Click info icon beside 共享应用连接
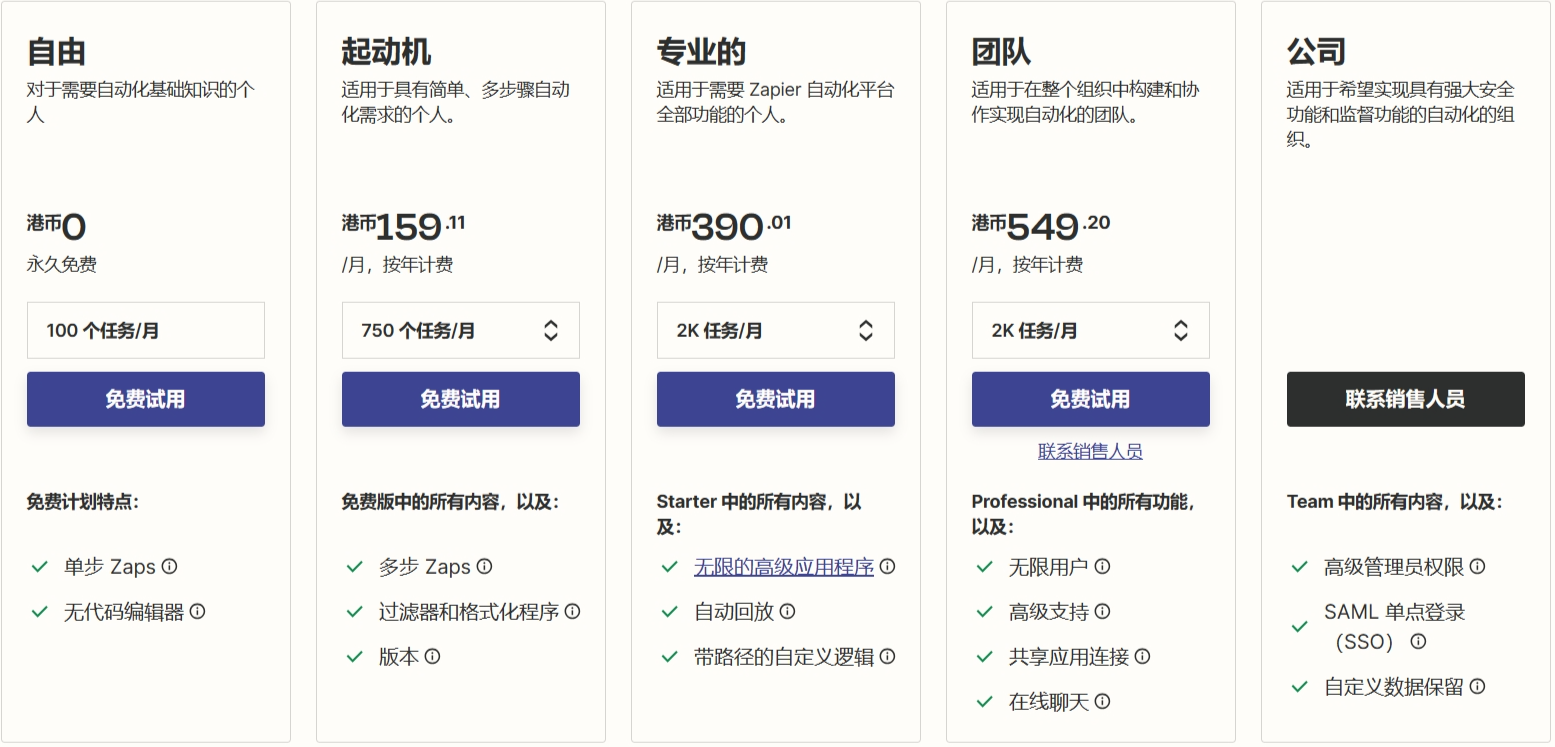Viewport: 1555px width, 747px height. click(1143, 656)
